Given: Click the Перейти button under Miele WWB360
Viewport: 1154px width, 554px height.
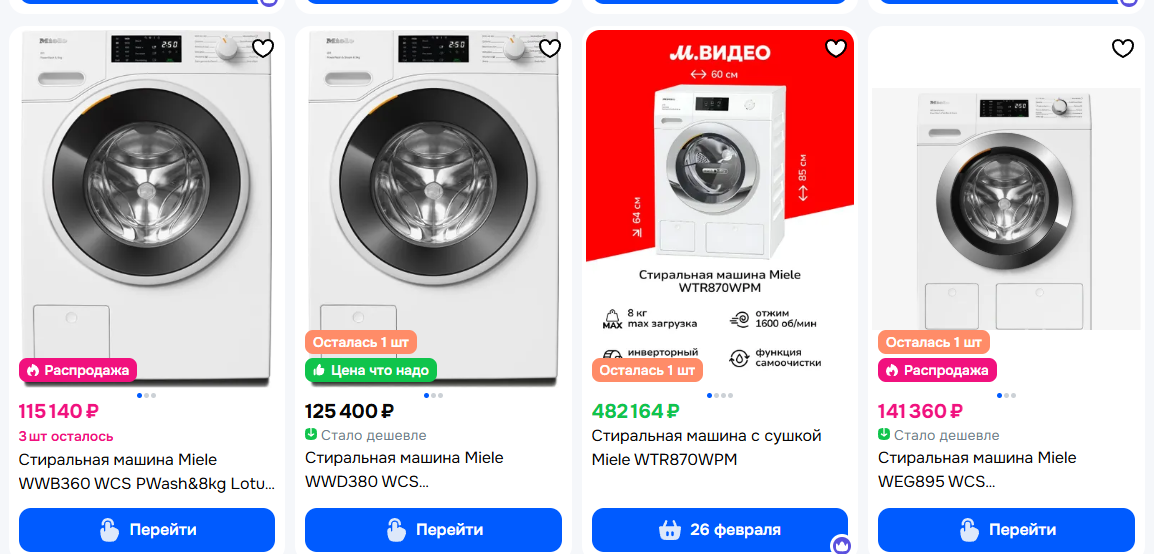Looking at the screenshot, I should pyautogui.click(x=147, y=530).
